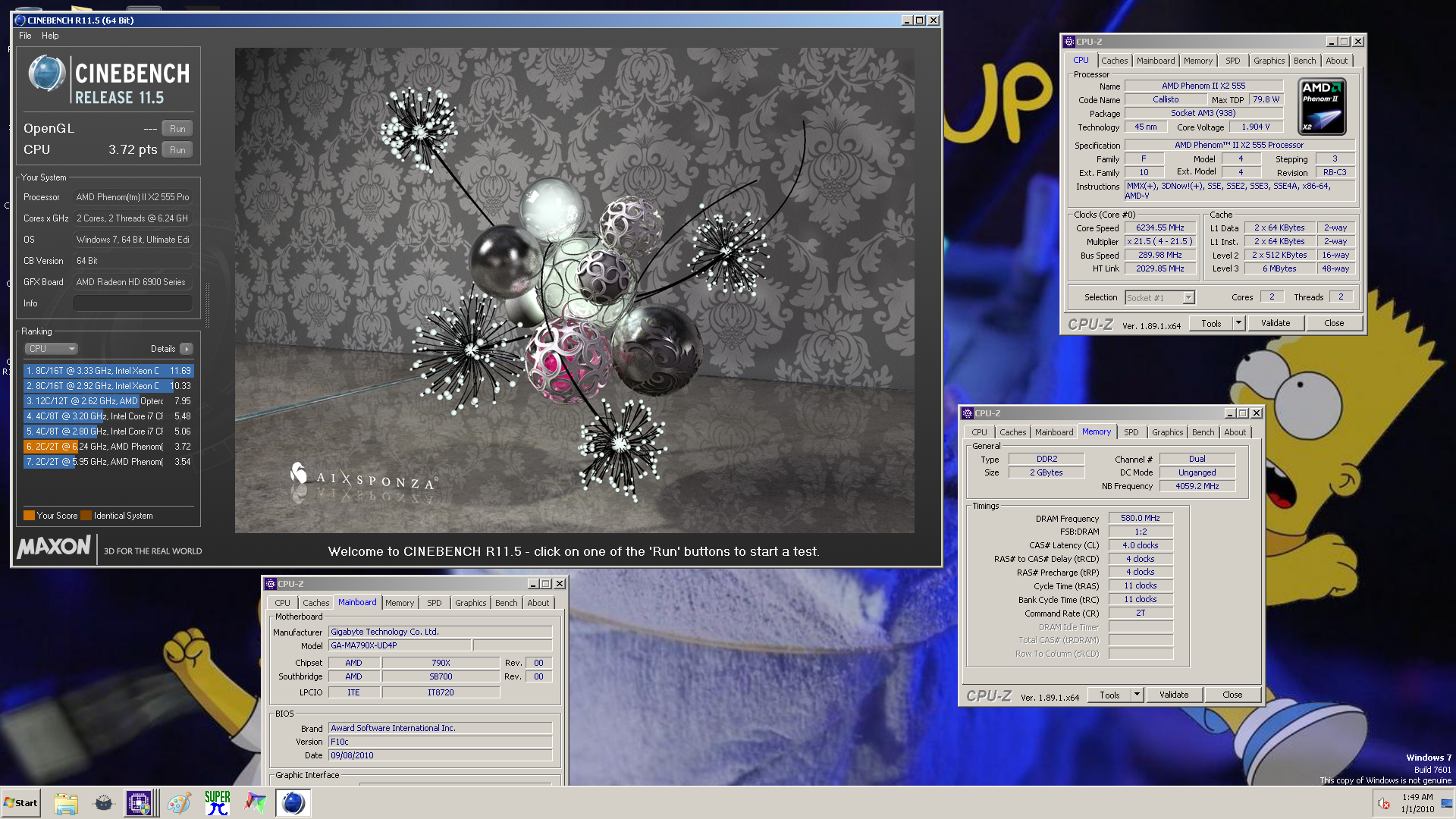
Task: Click the muted volume tray icon
Action: [x=1383, y=804]
